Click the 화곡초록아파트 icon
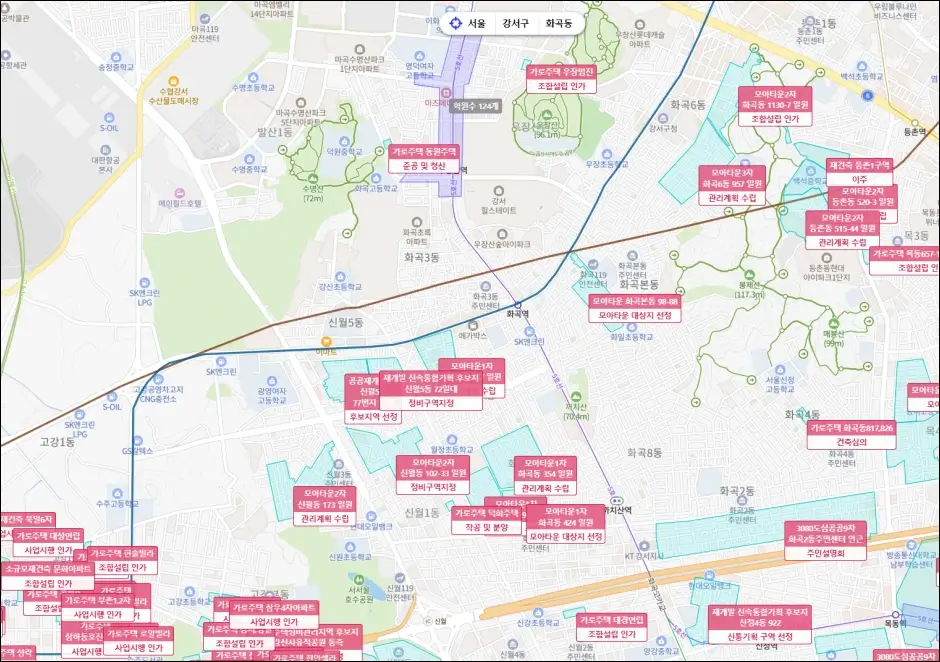This screenshot has height=662, width=940. point(416,222)
